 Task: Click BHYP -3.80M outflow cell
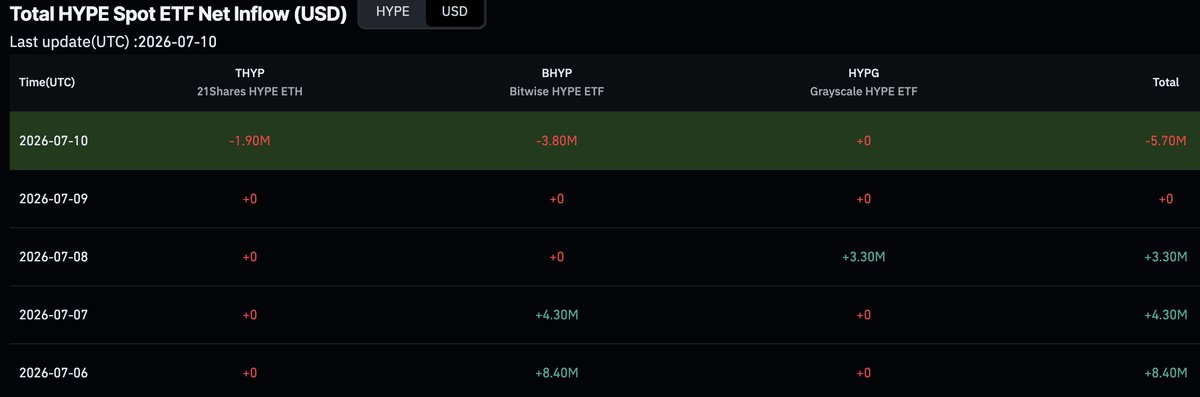[x=557, y=141]
